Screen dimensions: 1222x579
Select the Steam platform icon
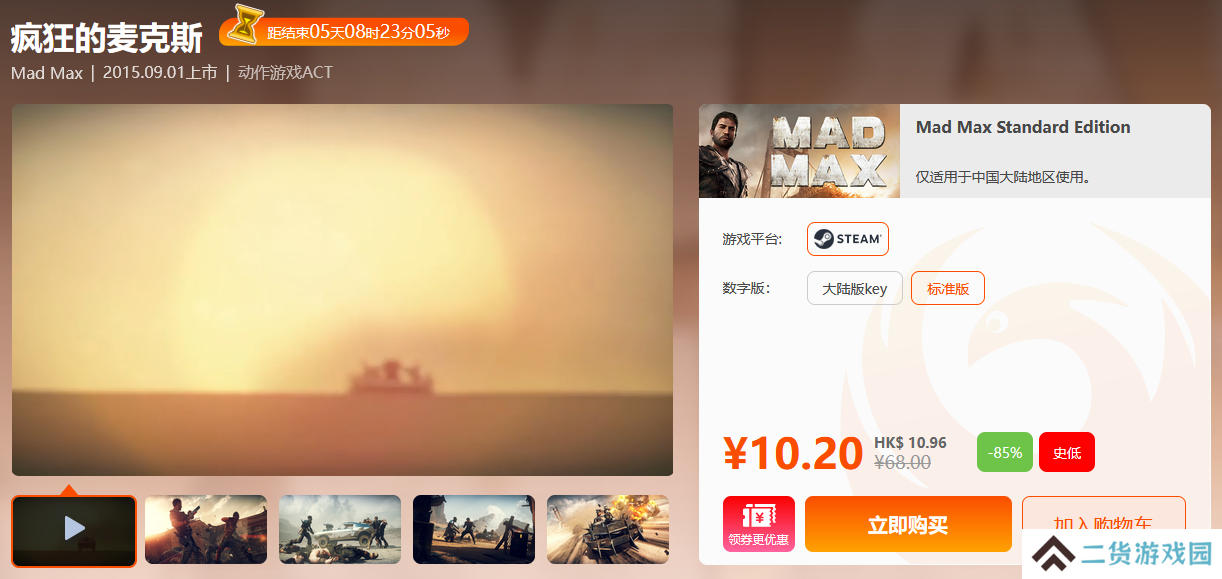click(848, 239)
